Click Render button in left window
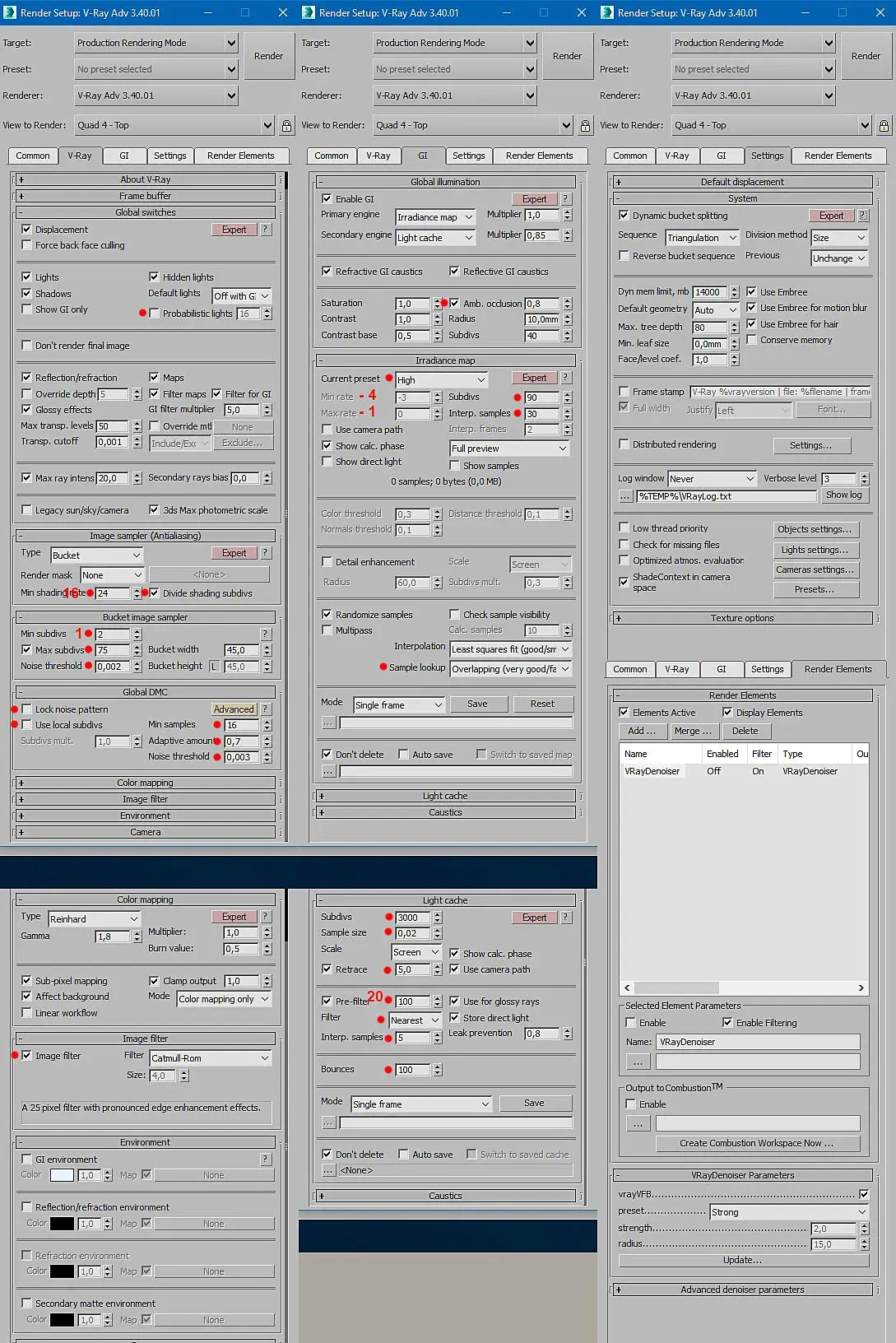 268,56
